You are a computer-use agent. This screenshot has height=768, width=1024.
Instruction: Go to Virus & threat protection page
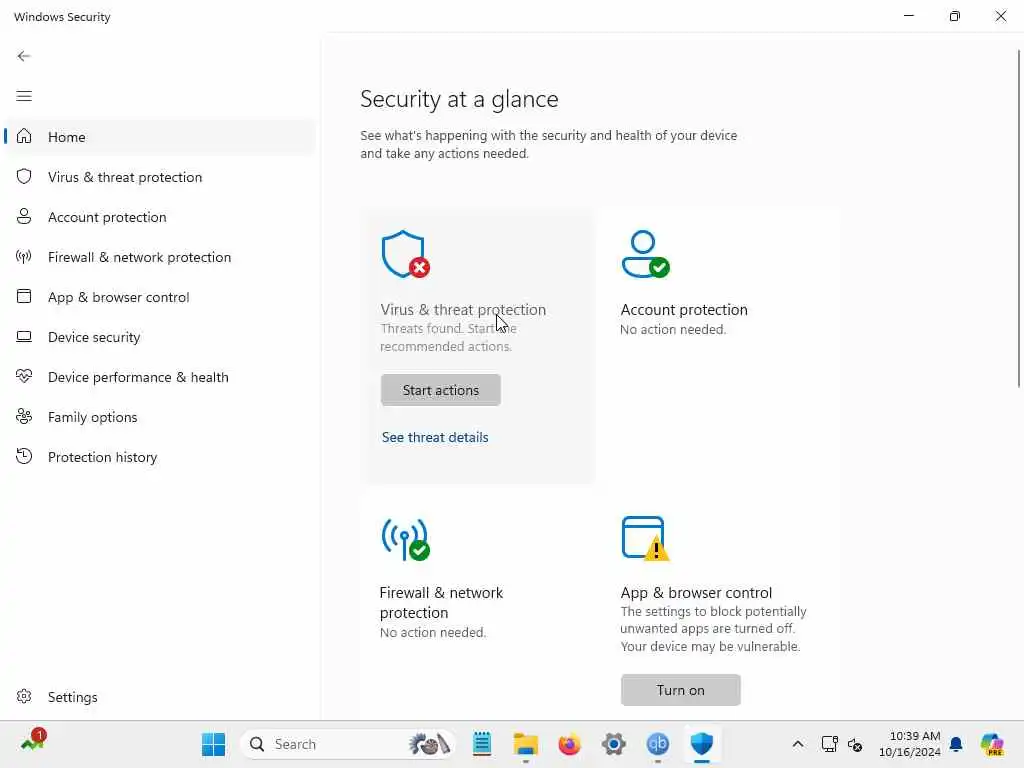(160, 177)
